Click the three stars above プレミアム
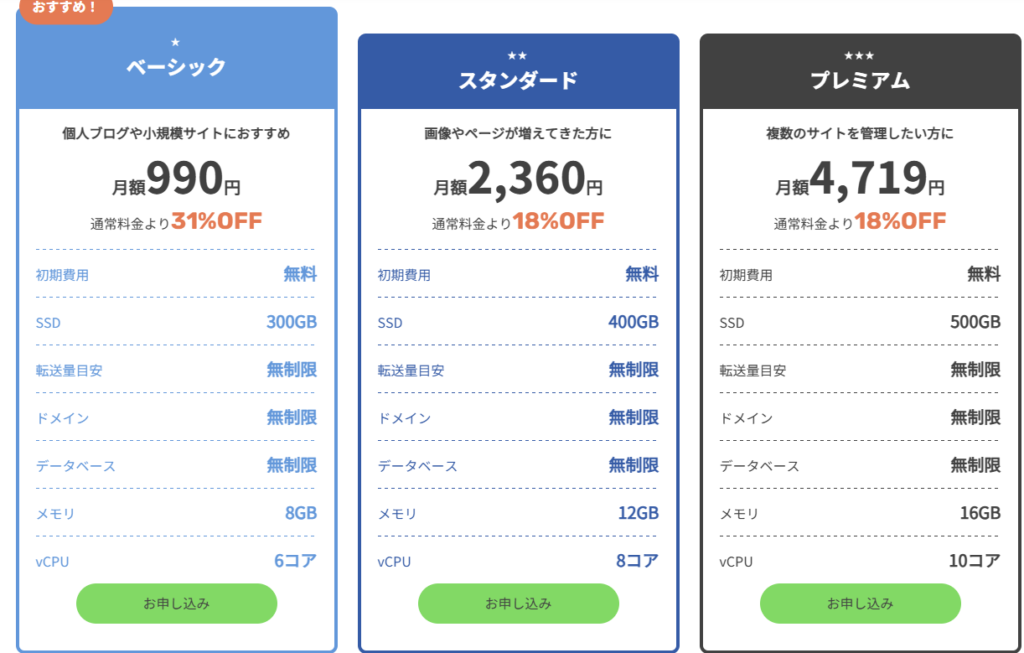This screenshot has width=1024, height=653. click(860, 56)
